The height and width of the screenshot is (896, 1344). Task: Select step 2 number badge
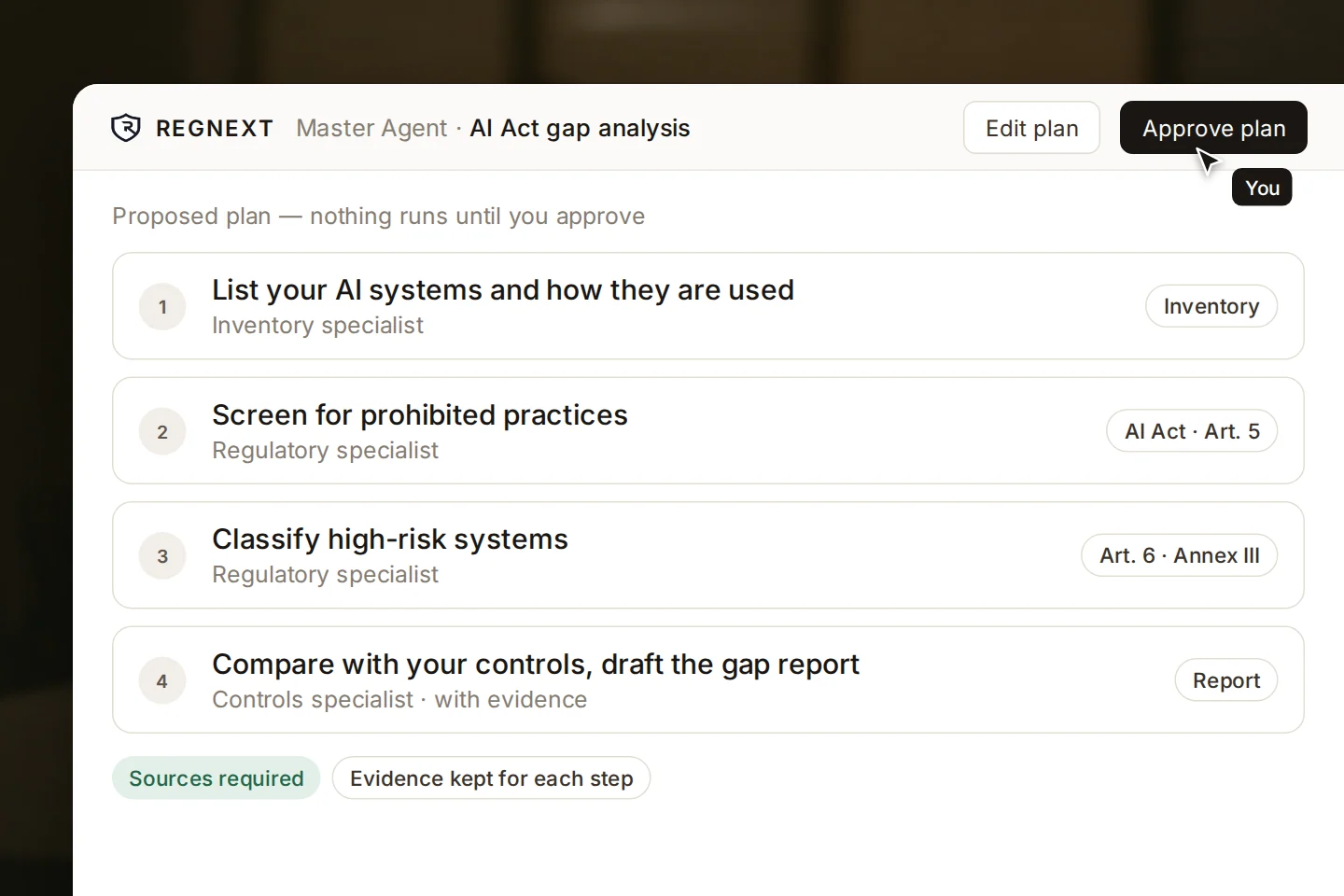[162, 432]
